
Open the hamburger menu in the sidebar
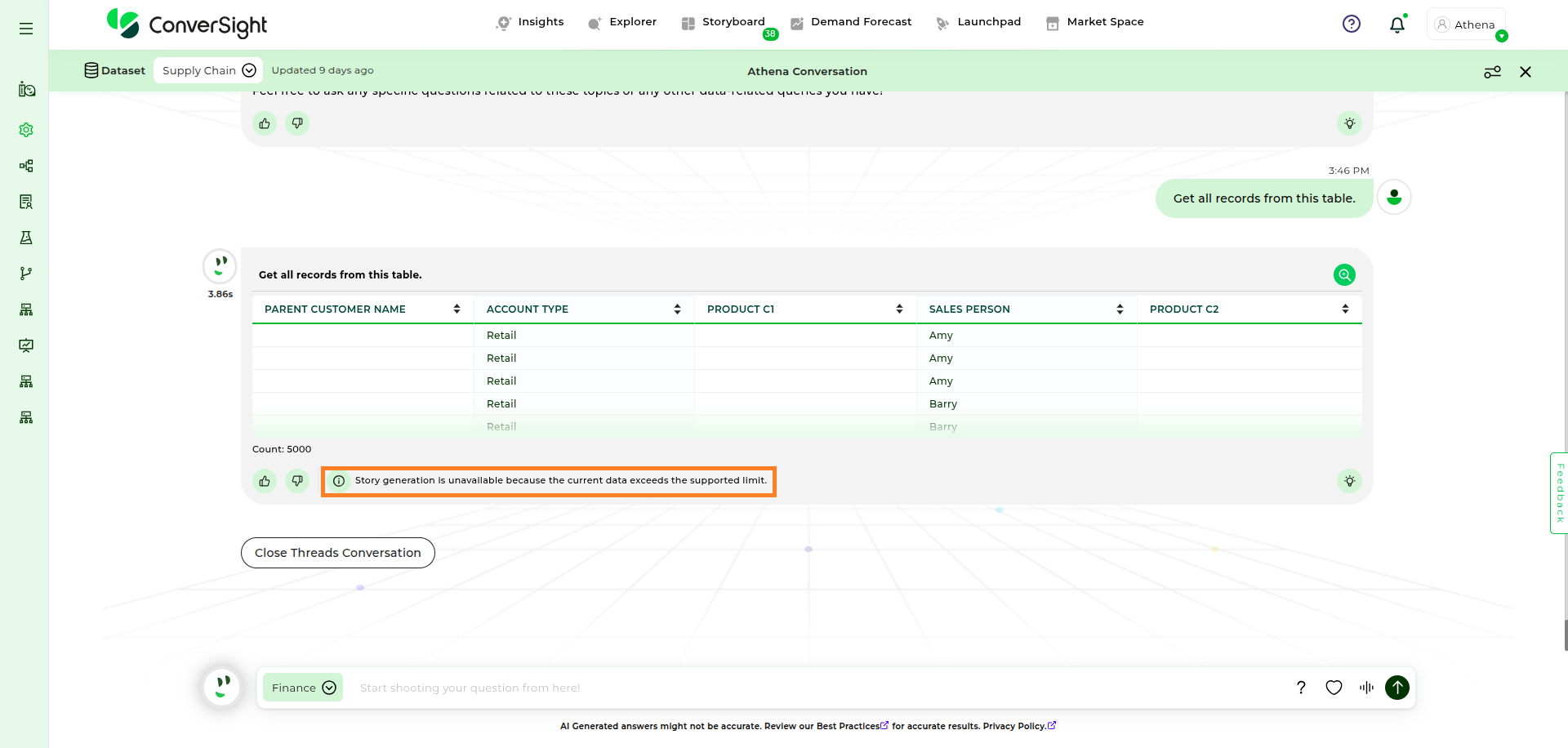[26, 29]
